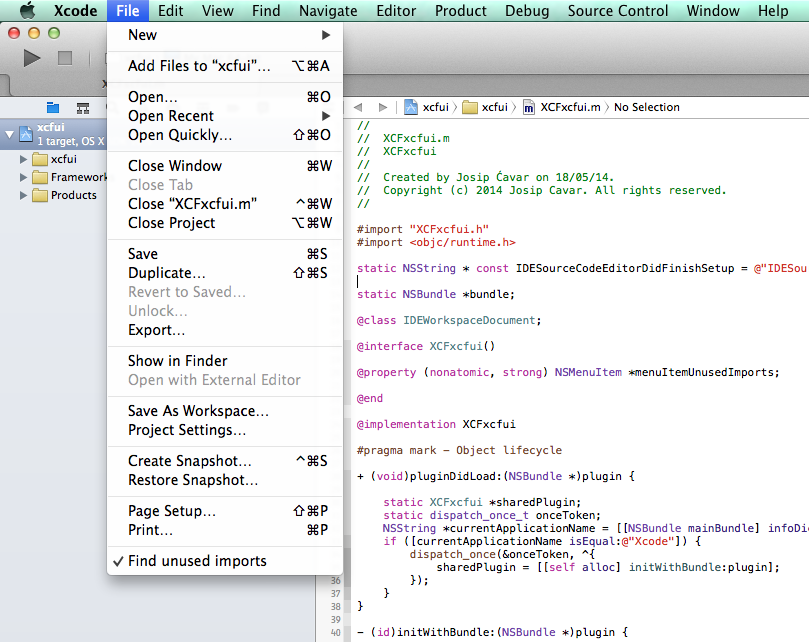Open the Edit menu
This screenshot has height=642, width=809.
[170, 10]
